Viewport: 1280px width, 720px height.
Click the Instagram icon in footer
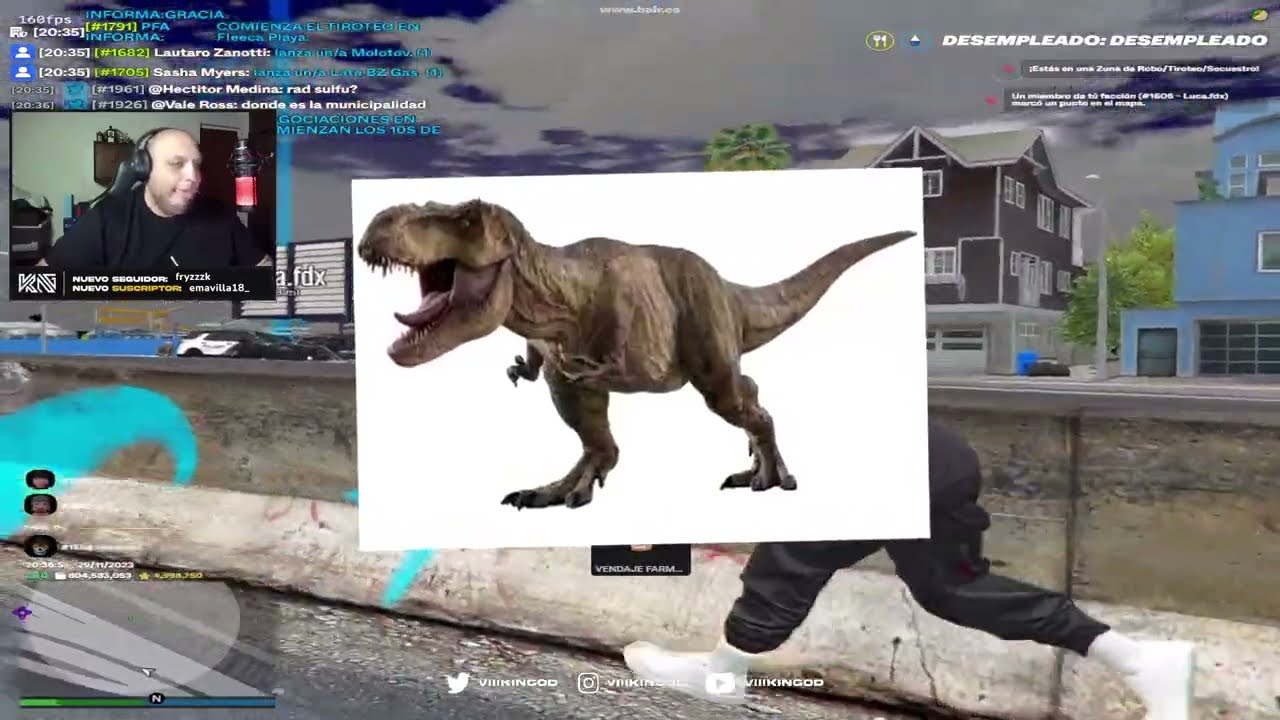pyautogui.click(x=589, y=683)
